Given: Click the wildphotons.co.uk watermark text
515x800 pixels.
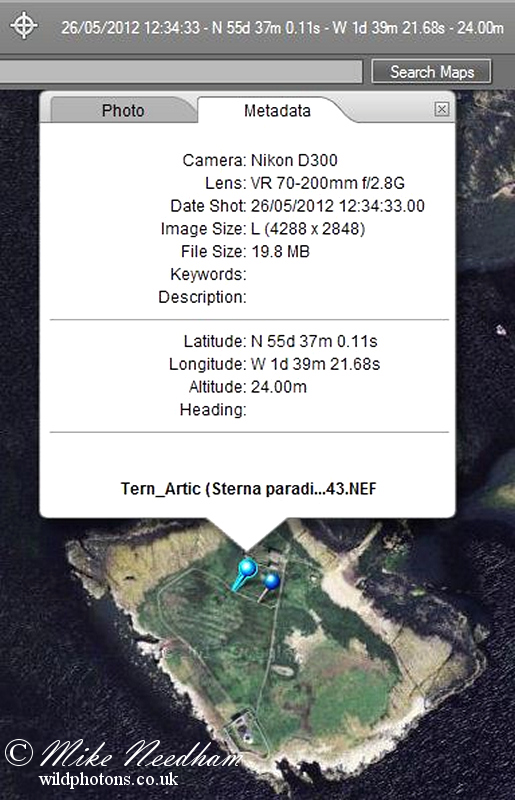Looking at the screenshot, I should tap(108, 779).
